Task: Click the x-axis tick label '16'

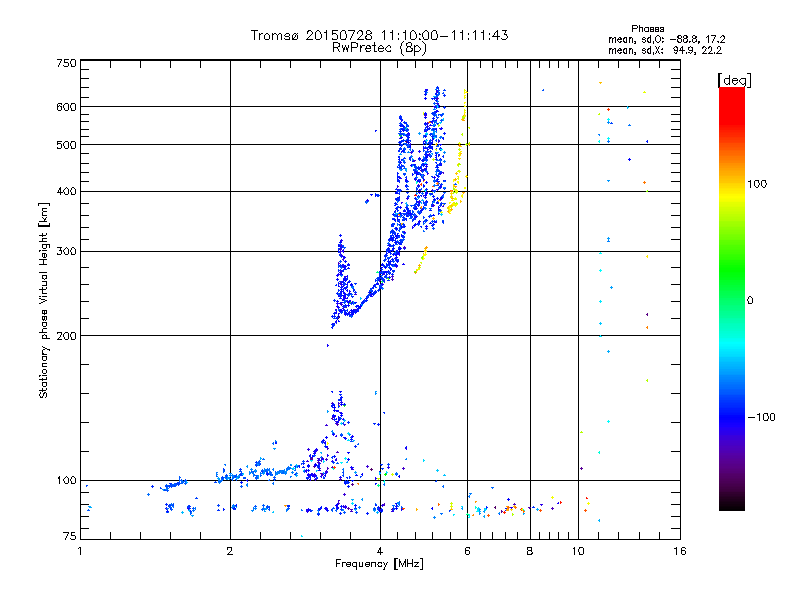Action: pos(680,551)
